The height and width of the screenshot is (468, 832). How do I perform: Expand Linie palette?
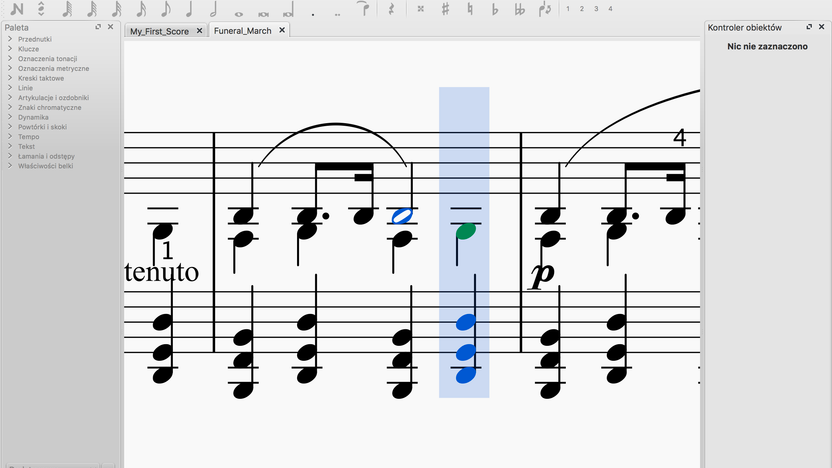click(x=10, y=88)
